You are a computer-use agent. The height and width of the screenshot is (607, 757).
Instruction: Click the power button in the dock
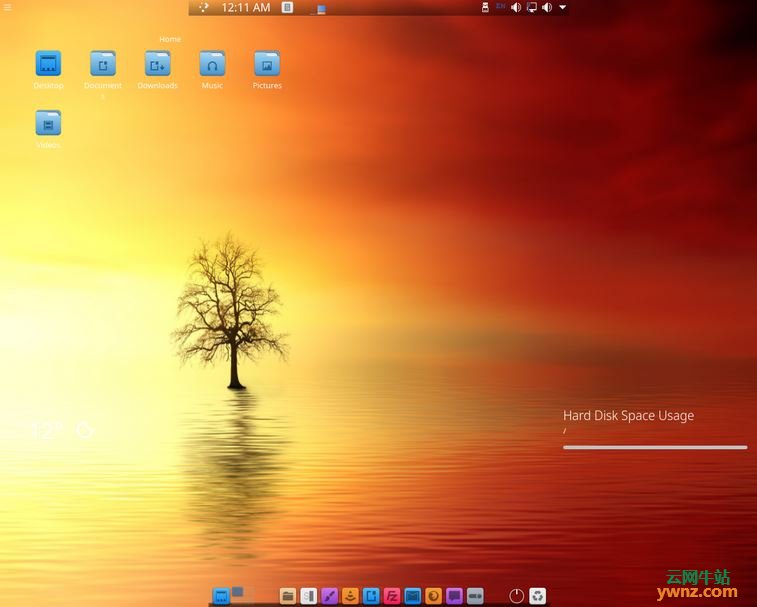[x=516, y=596]
